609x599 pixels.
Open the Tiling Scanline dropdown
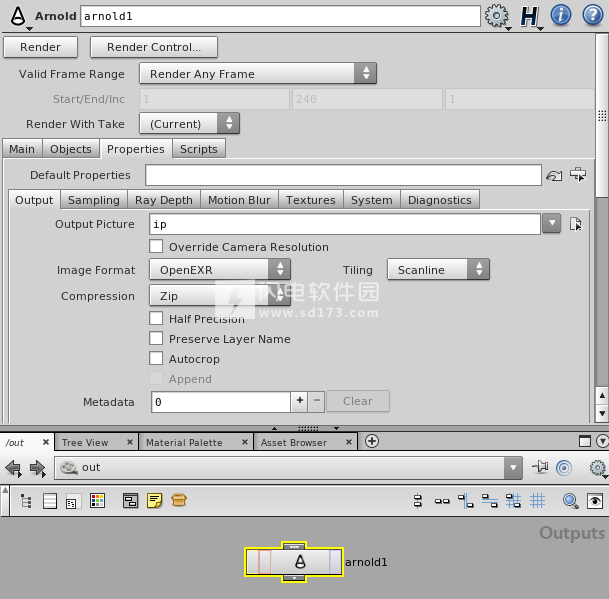(438, 270)
